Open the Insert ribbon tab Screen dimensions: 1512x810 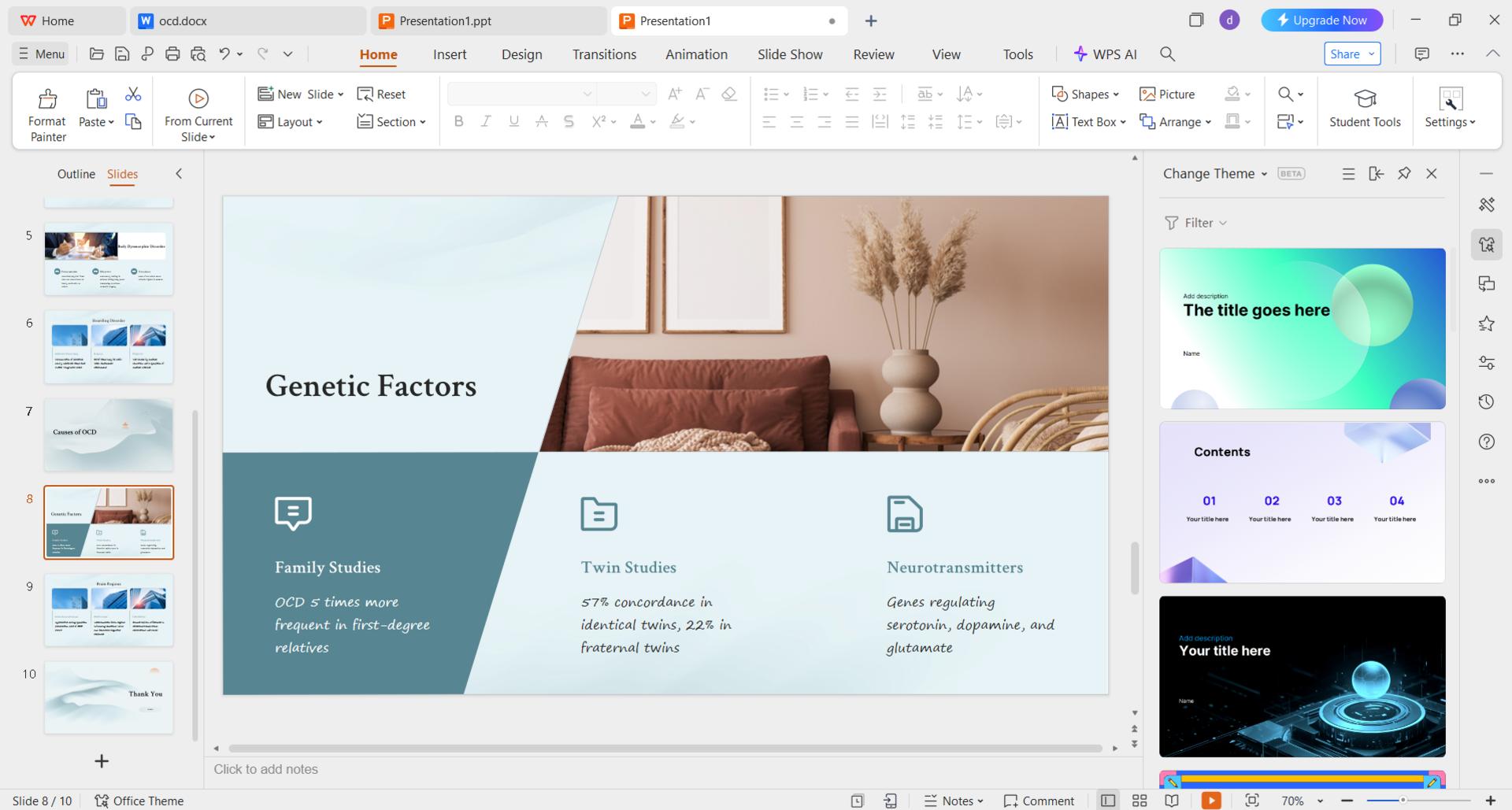pyautogui.click(x=450, y=54)
